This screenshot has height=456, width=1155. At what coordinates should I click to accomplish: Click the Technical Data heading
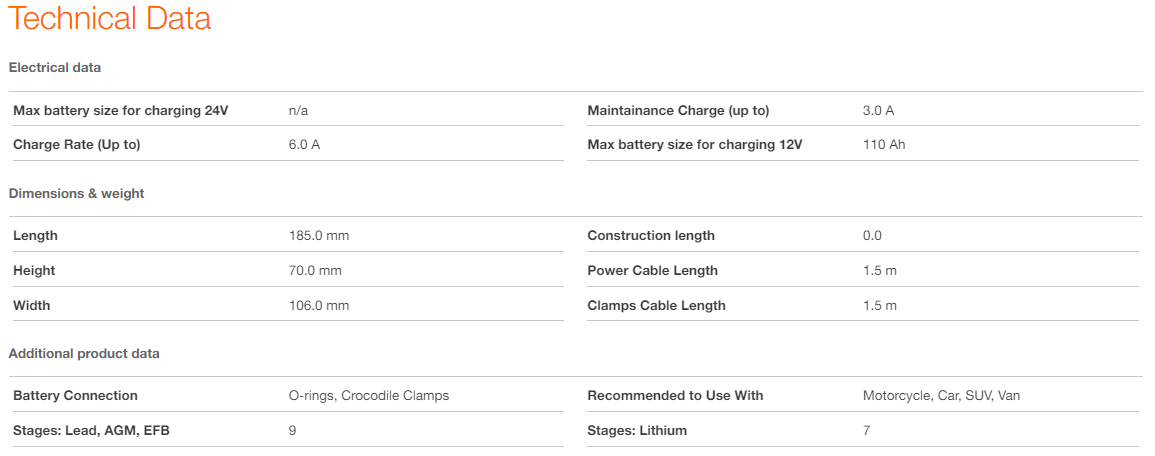coord(110,19)
